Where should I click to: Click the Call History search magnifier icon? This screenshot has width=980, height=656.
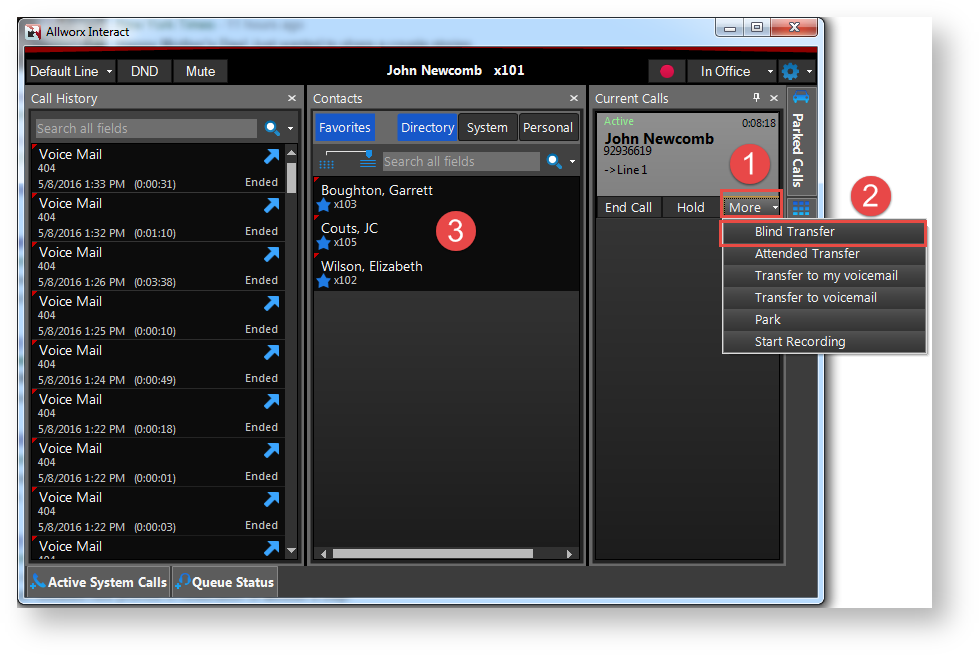[x=271, y=128]
